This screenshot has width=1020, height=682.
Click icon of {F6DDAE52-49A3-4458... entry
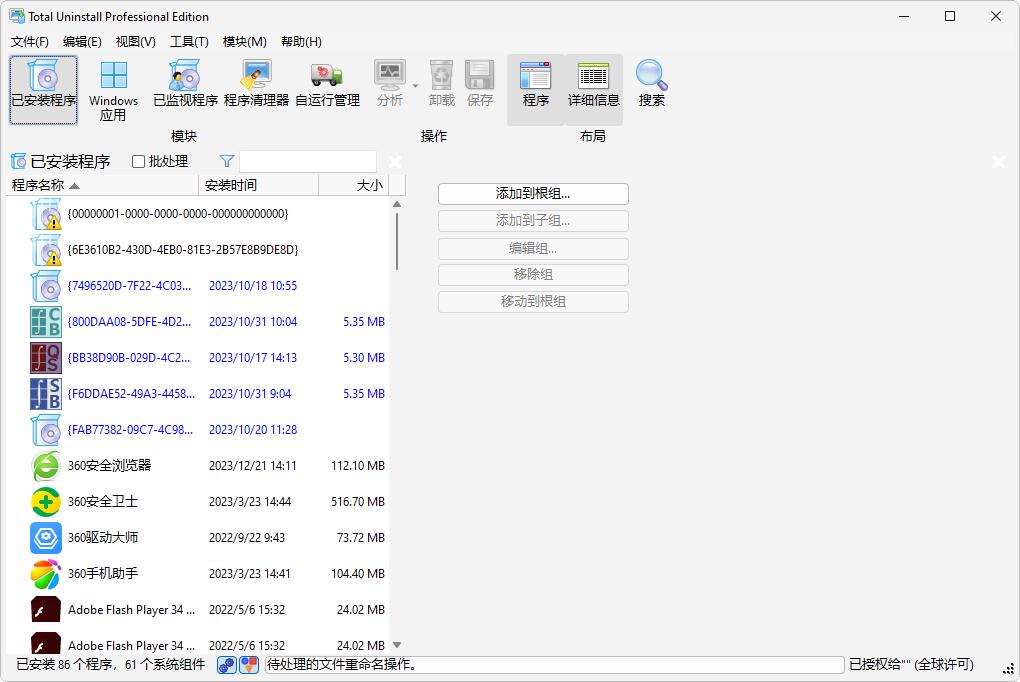pos(46,394)
